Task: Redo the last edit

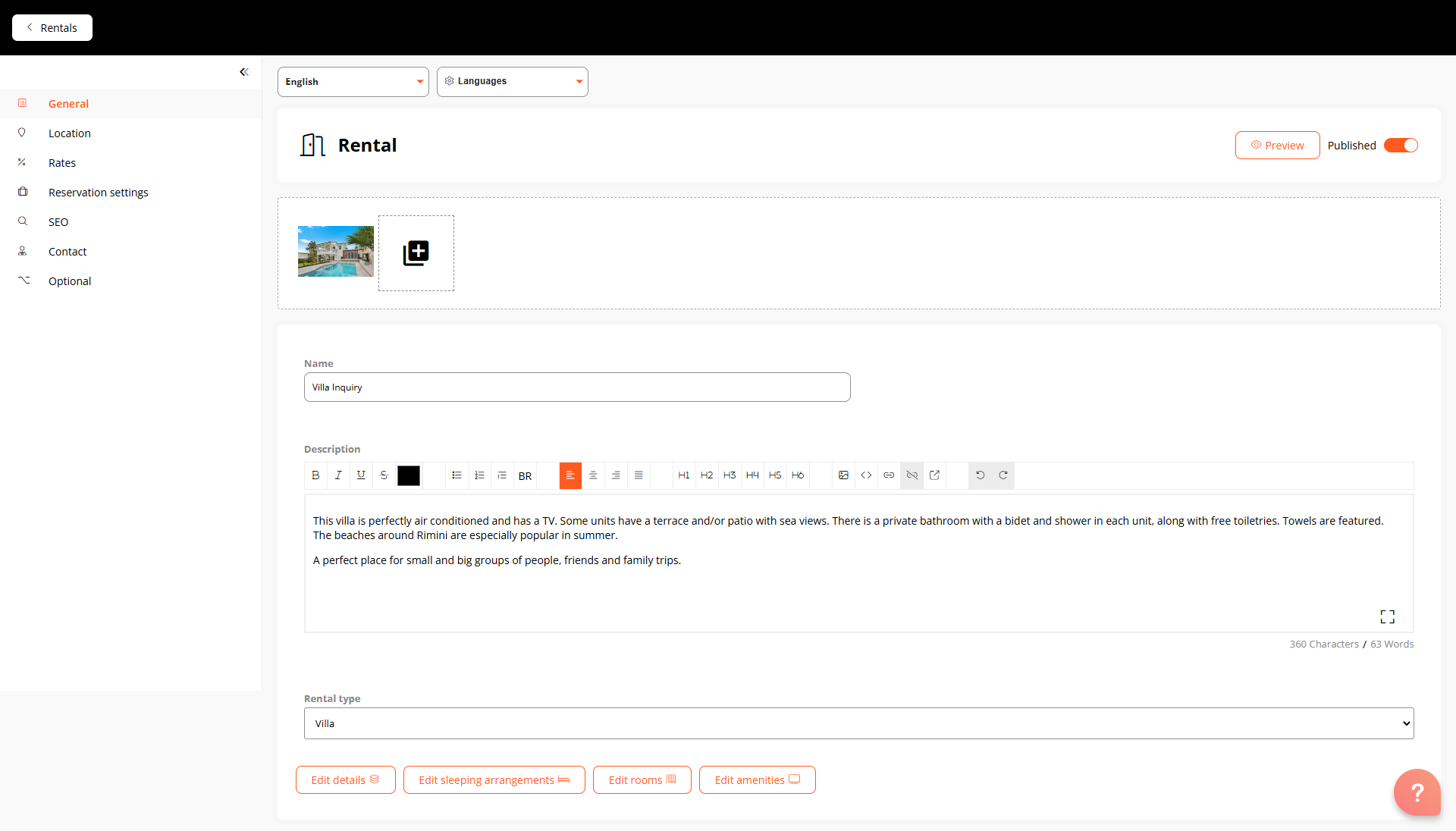Action: click(1003, 475)
